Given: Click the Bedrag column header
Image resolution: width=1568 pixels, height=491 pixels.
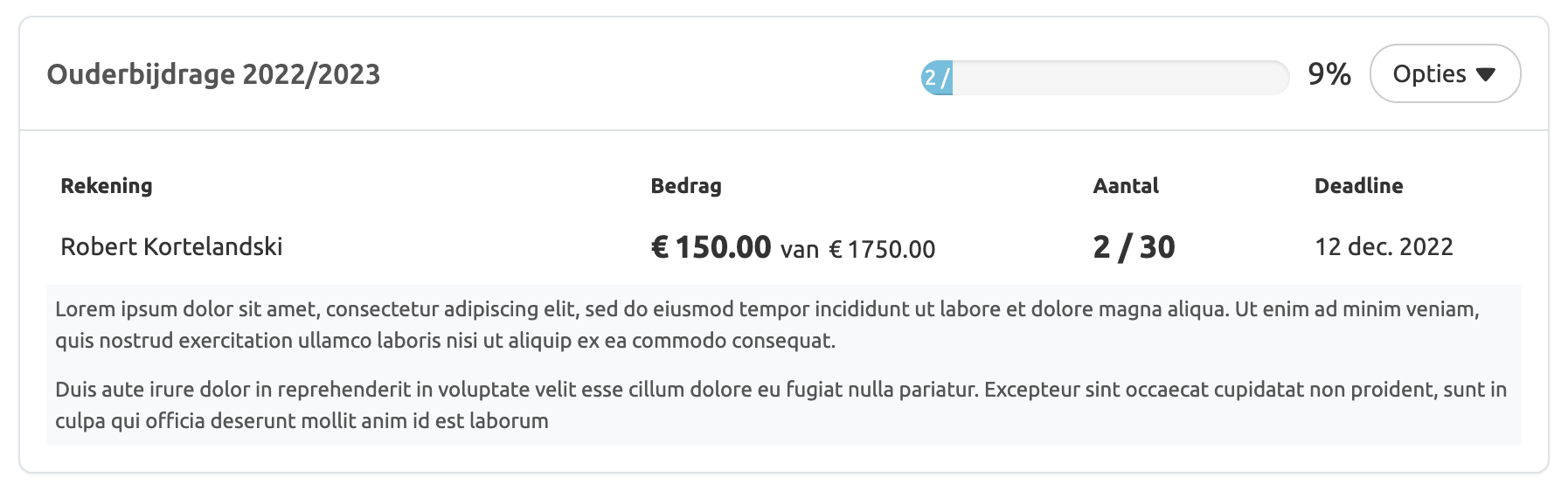Looking at the screenshot, I should (x=686, y=185).
